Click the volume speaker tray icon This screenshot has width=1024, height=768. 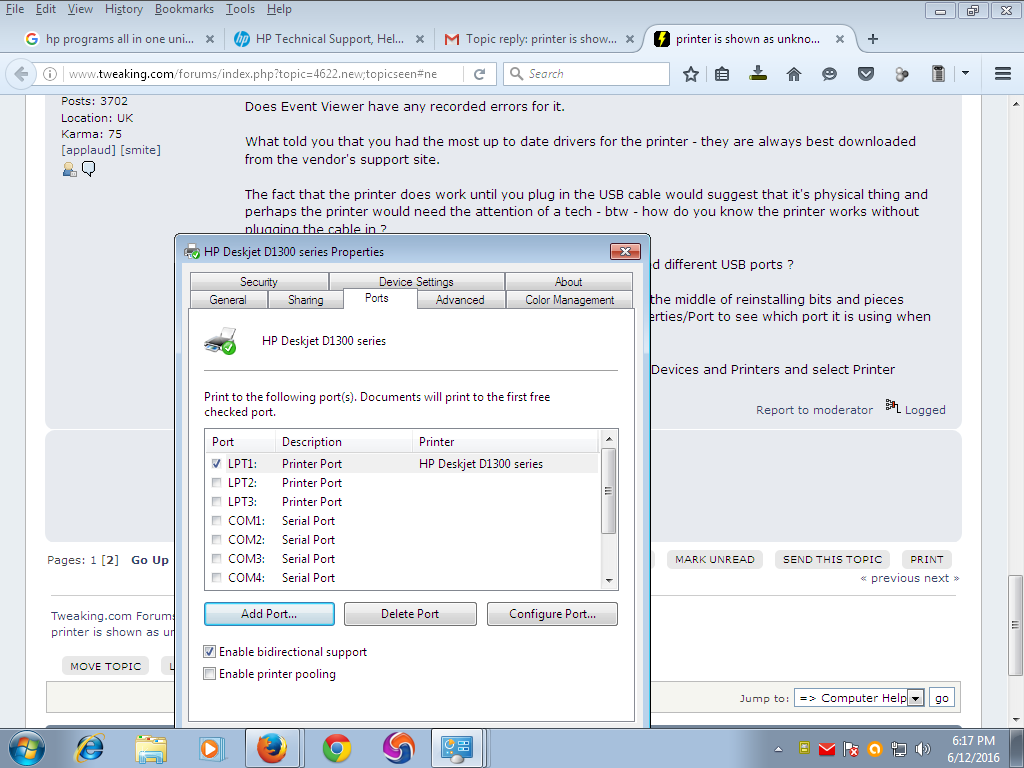point(923,749)
